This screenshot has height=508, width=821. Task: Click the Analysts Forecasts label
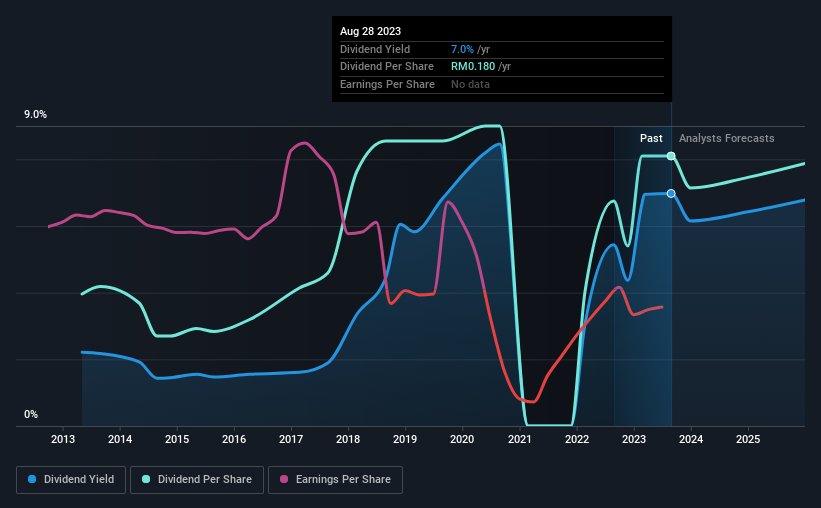[x=727, y=138]
